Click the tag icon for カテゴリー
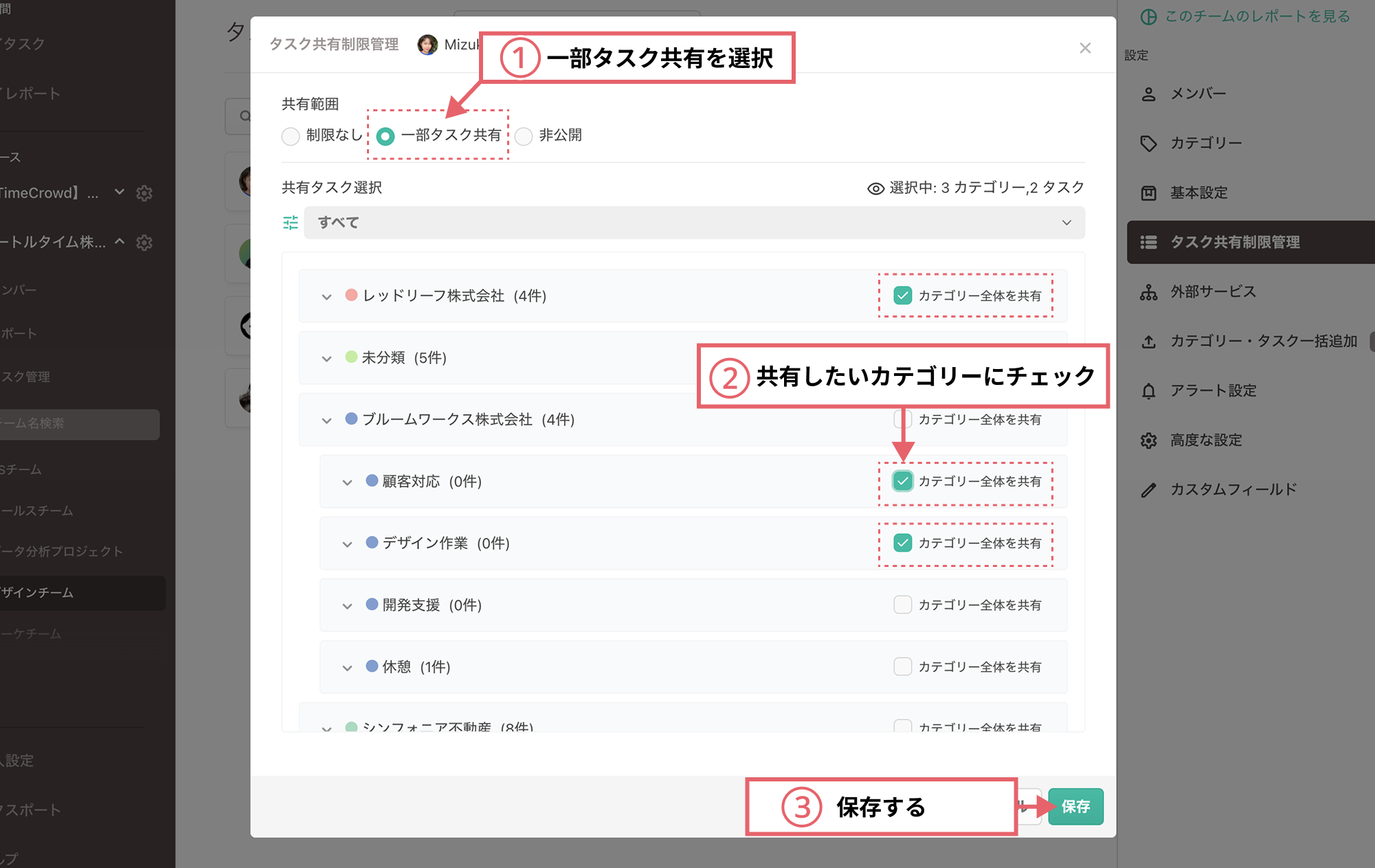Viewport: 1375px width, 868px height. coord(1148,144)
